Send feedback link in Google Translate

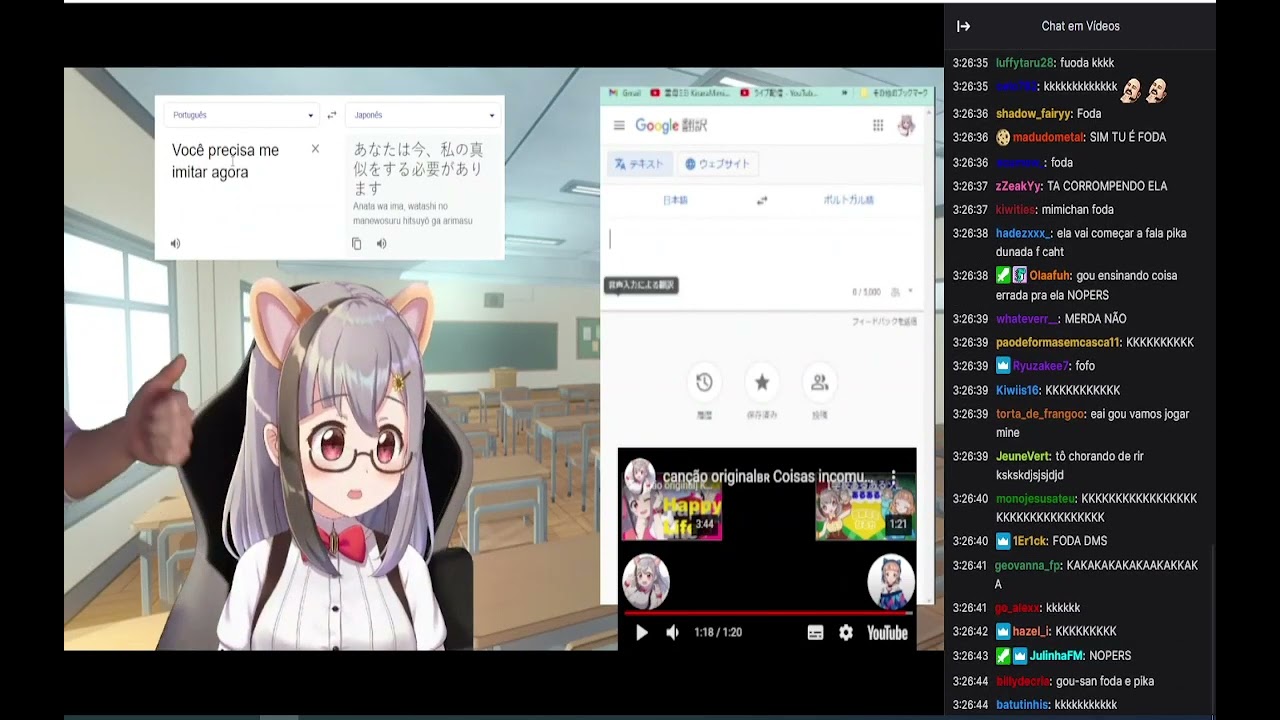884,321
